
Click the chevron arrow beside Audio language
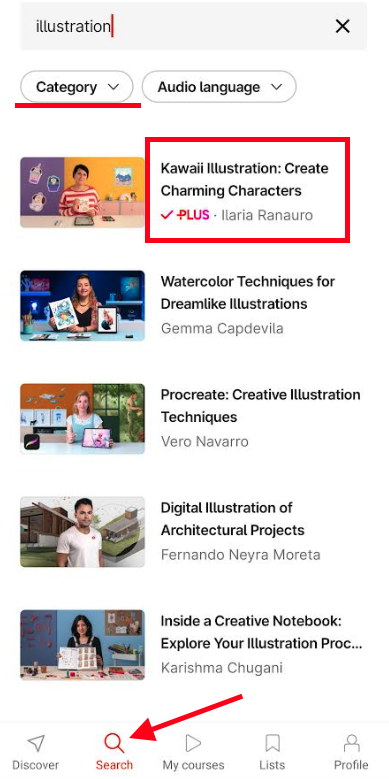(x=276, y=87)
